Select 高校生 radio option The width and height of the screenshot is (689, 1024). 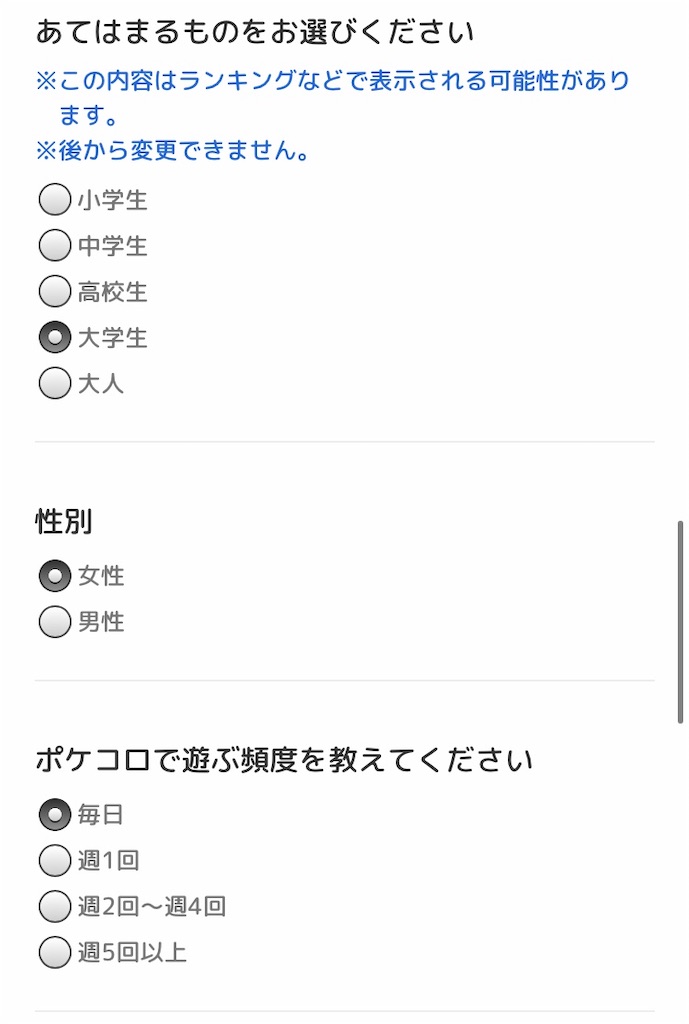pos(55,291)
